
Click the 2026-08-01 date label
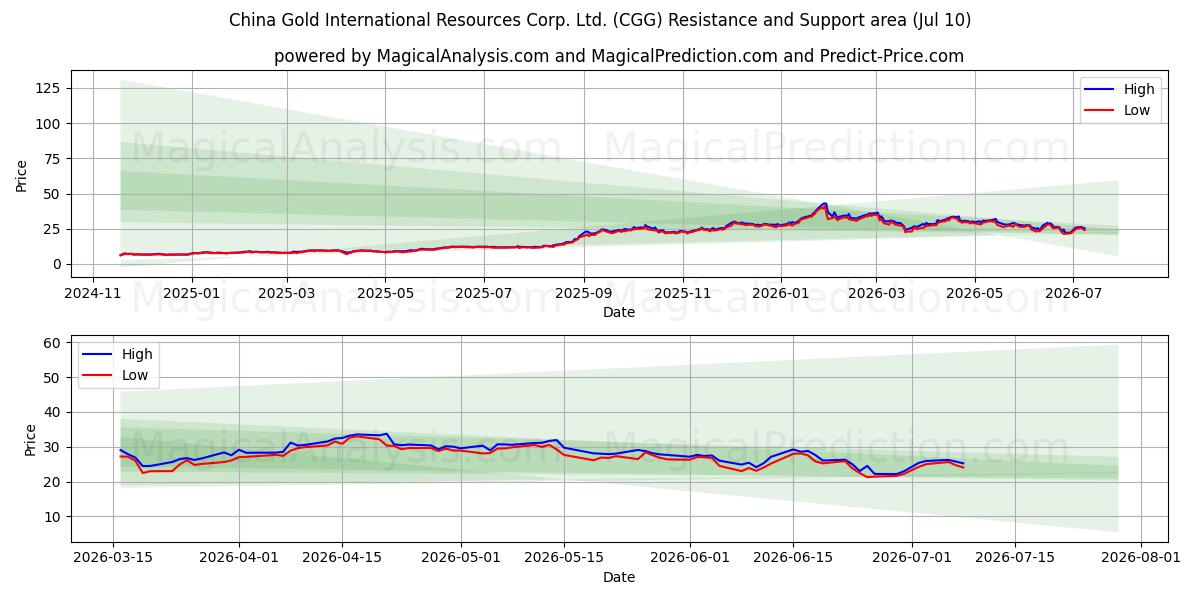[1141, 558]
